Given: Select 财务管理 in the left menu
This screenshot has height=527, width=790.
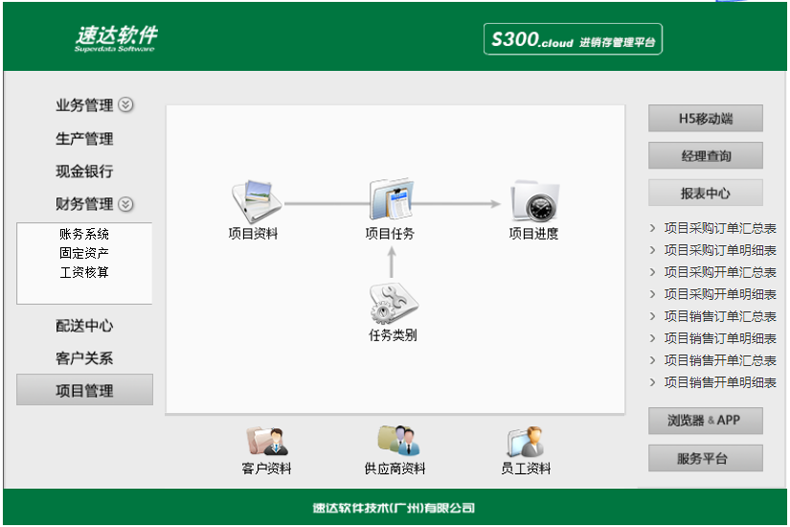Looking at the screenshot, I should click(84, 204).
